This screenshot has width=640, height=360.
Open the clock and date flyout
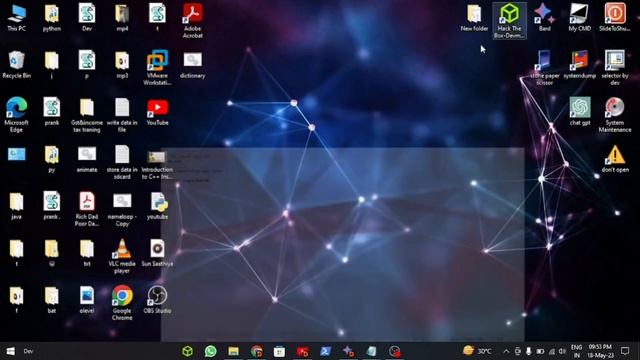(x=600, y=351)
